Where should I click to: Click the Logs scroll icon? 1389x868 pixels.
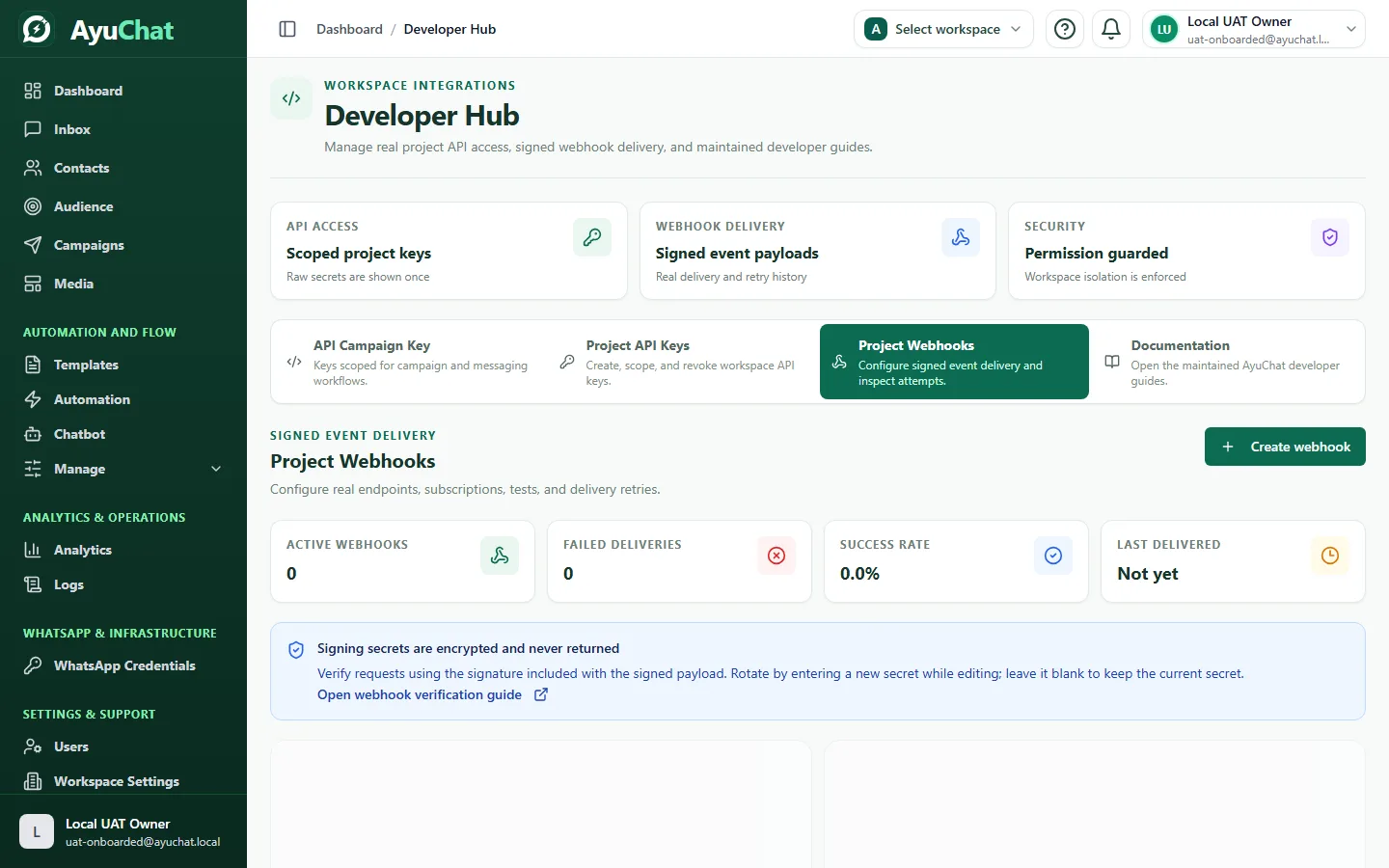33,584
